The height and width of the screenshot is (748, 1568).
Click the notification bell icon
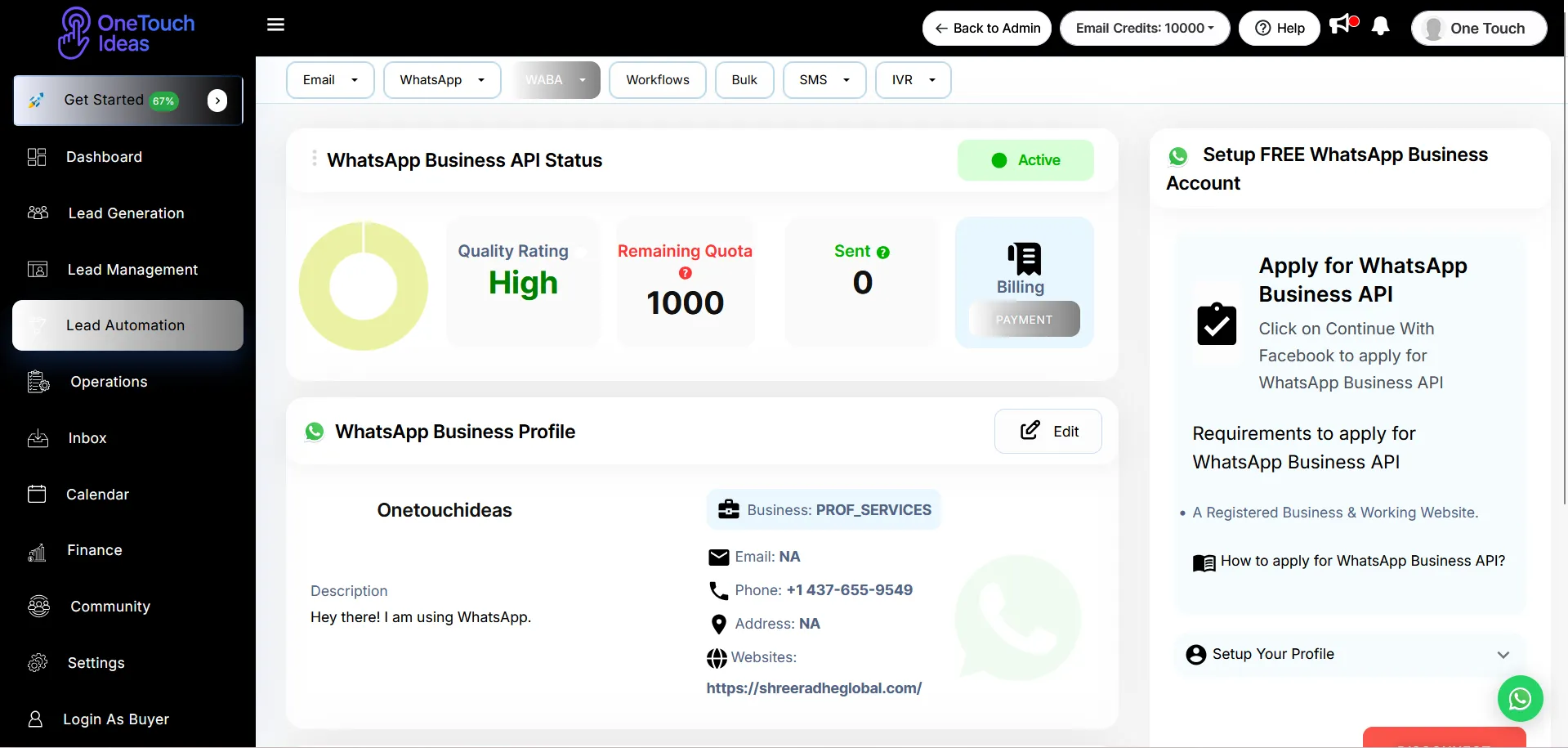pos(1381,27)
